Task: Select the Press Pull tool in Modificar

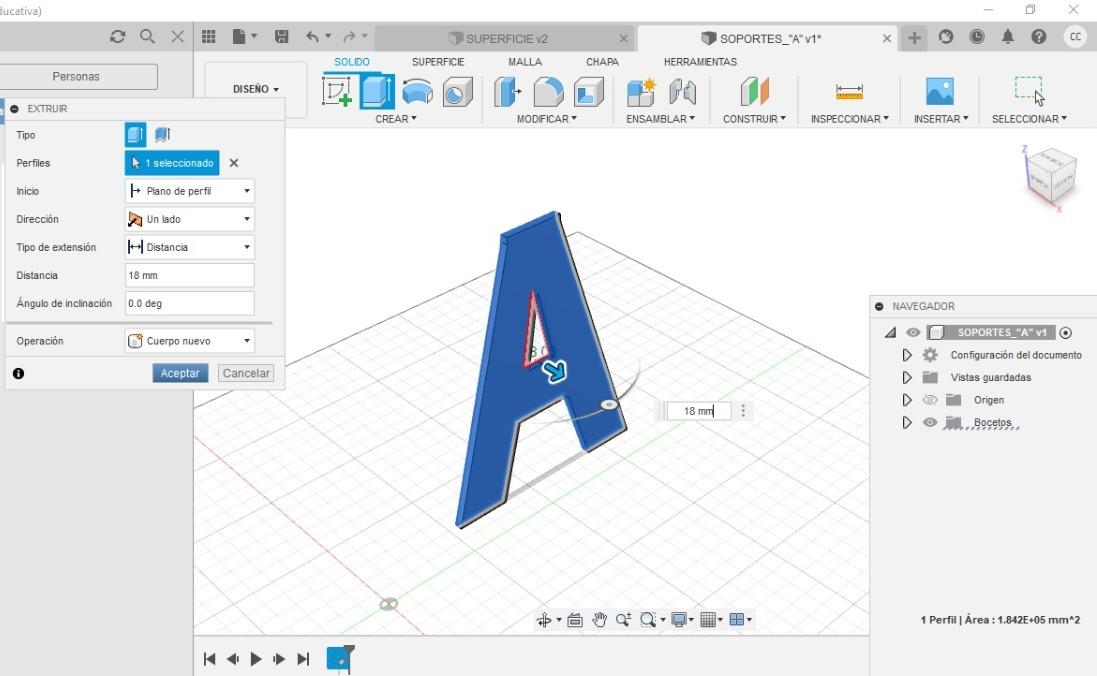Action: tap(507, 92)
